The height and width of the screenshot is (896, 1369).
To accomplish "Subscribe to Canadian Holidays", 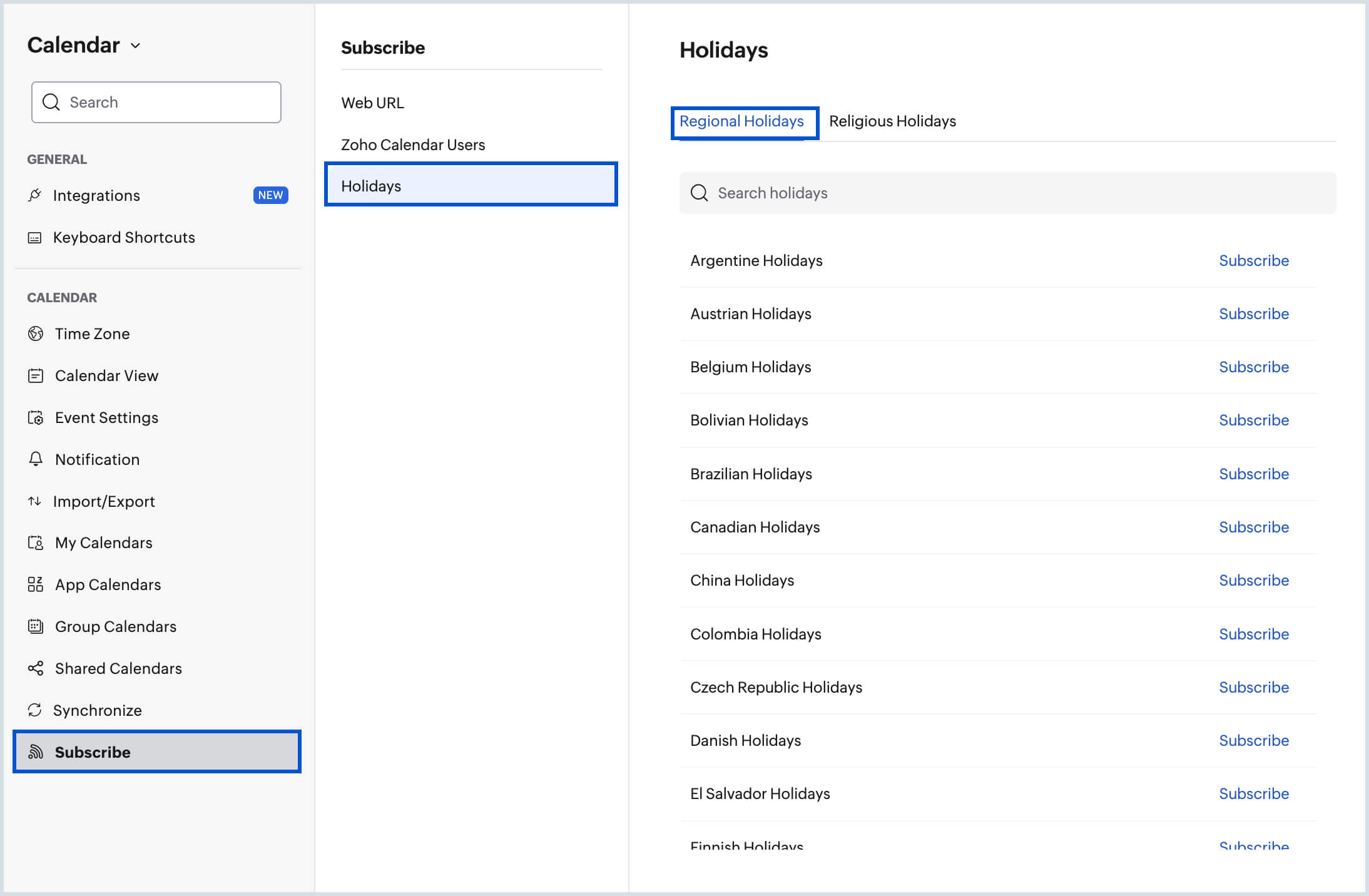I will (x=1254, y=527).
